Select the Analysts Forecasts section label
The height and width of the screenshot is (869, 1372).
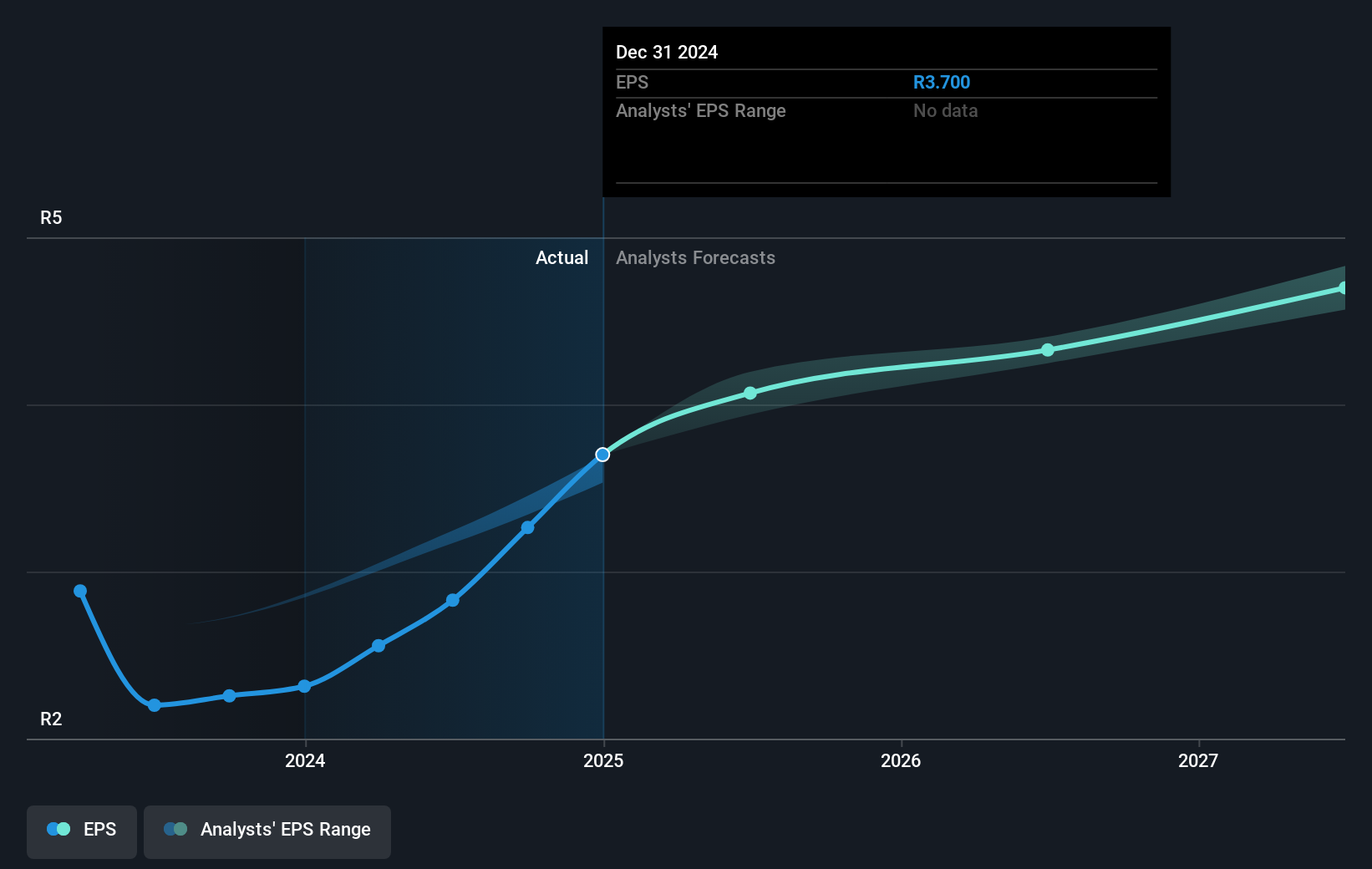click(695, 258)
